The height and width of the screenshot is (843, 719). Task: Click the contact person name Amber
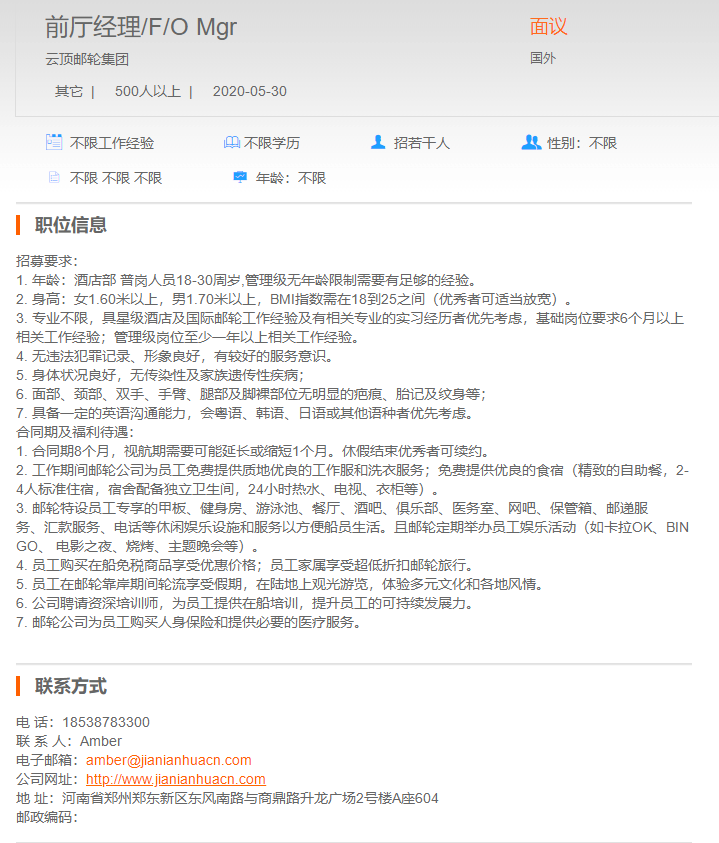[x=106, y=741]
